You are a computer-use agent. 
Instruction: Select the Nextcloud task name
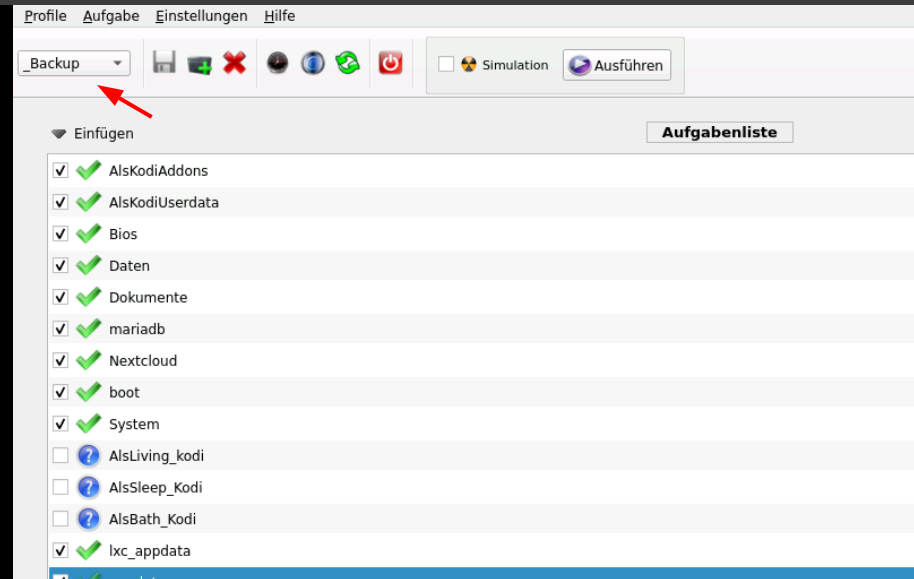[143, 361]
